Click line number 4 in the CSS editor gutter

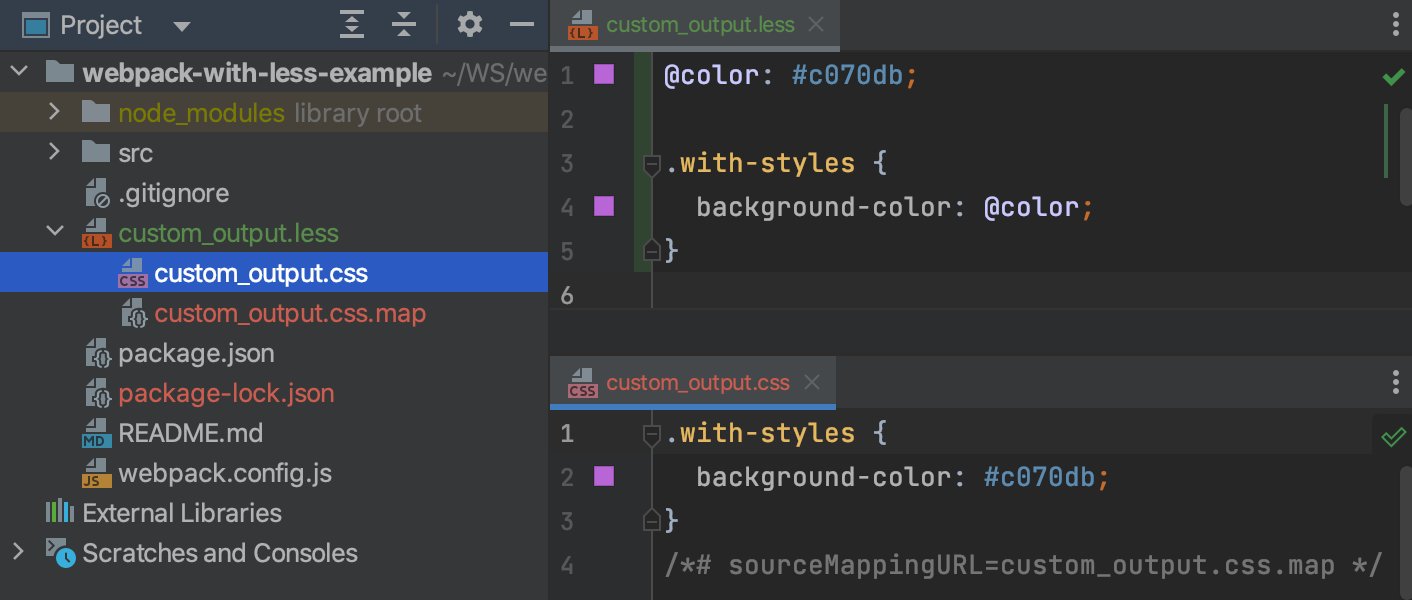tap(566, 565)
